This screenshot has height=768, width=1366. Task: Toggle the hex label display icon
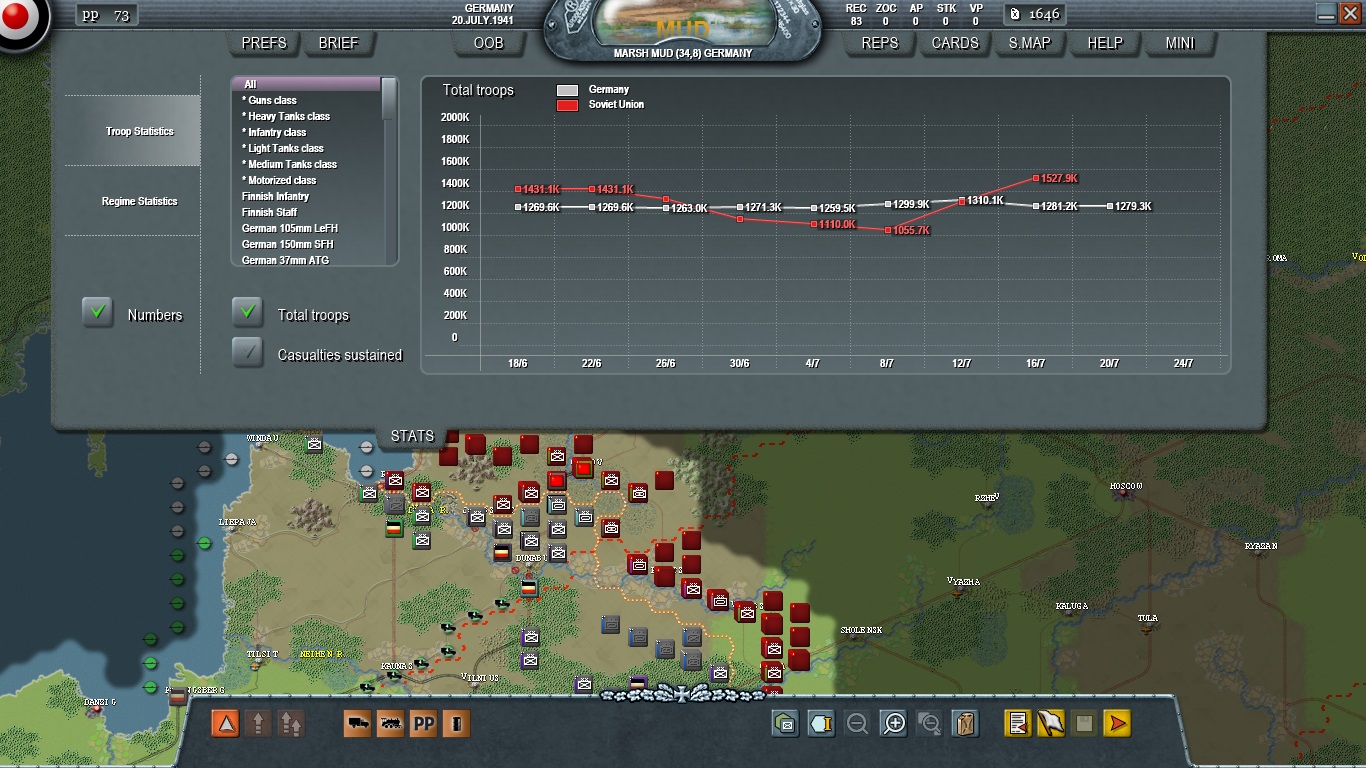(821, 723)
